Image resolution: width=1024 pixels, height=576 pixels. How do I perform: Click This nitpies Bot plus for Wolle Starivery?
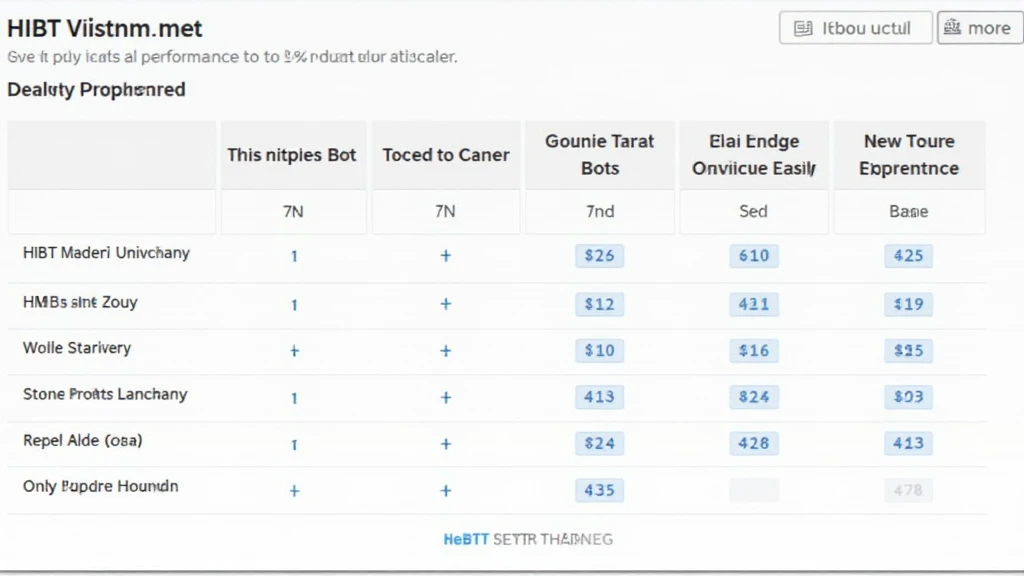coord(294,351)
